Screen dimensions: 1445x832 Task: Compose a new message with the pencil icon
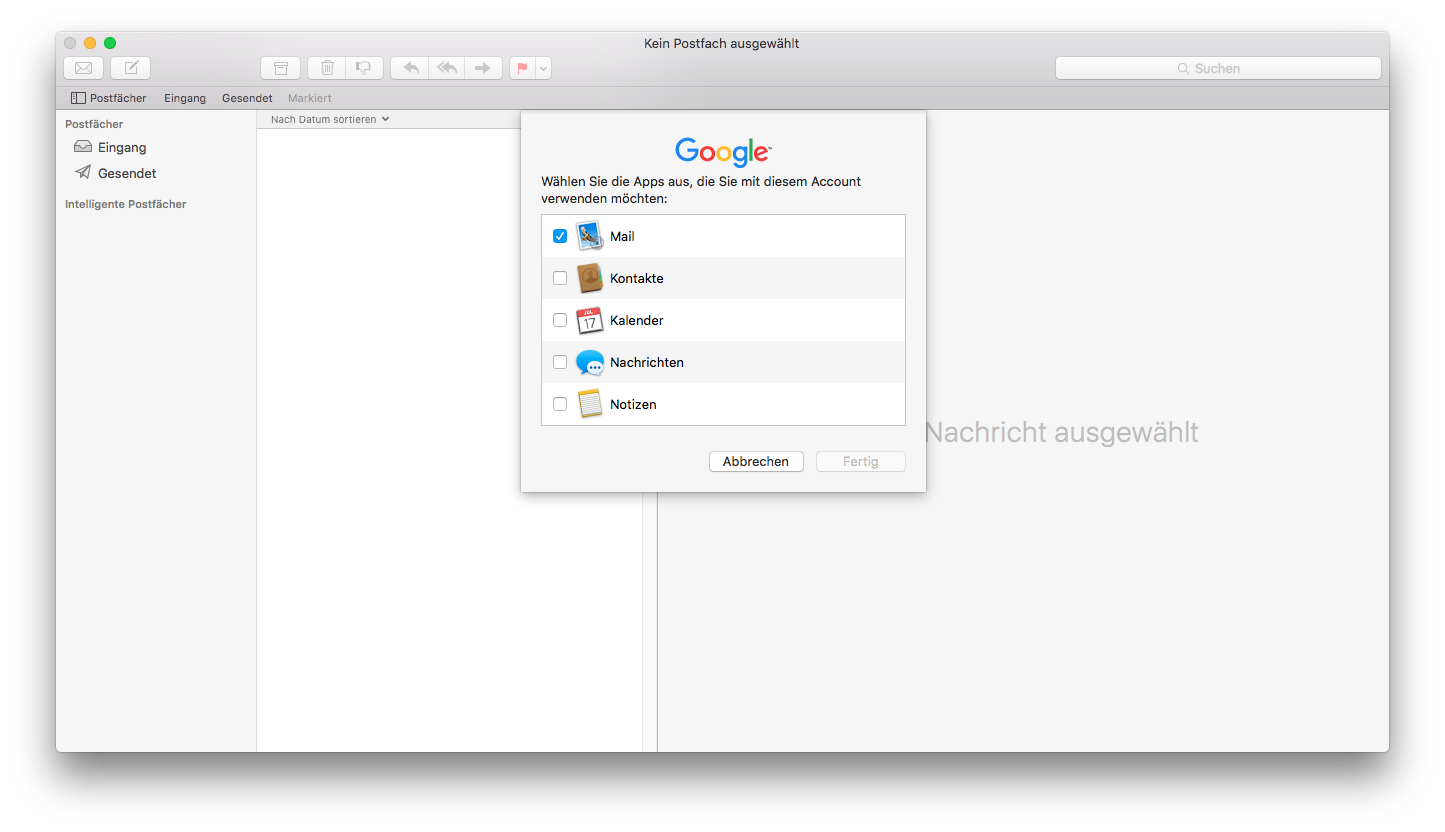tap(131, 68)
